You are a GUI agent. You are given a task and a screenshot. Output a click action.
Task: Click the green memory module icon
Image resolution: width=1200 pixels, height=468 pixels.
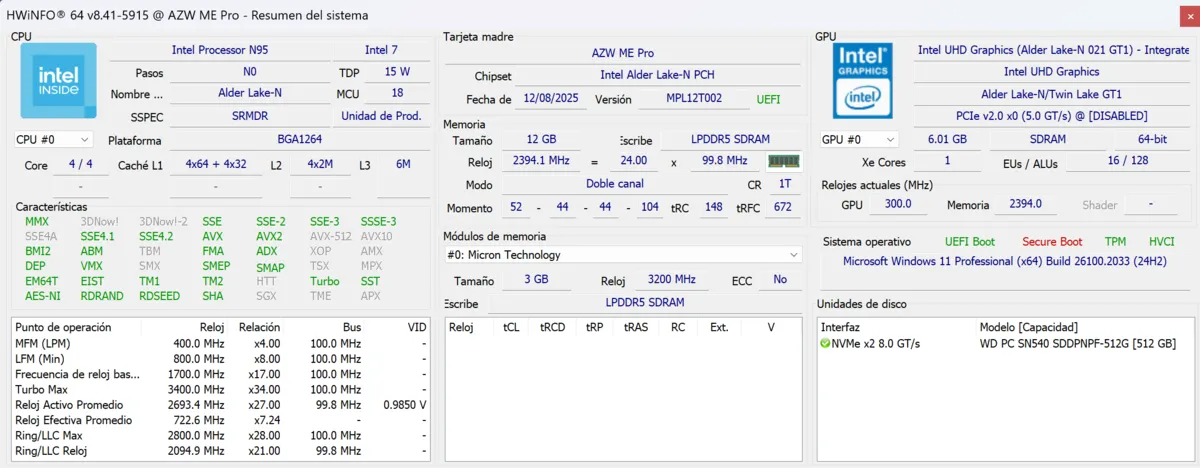(783, 161)
